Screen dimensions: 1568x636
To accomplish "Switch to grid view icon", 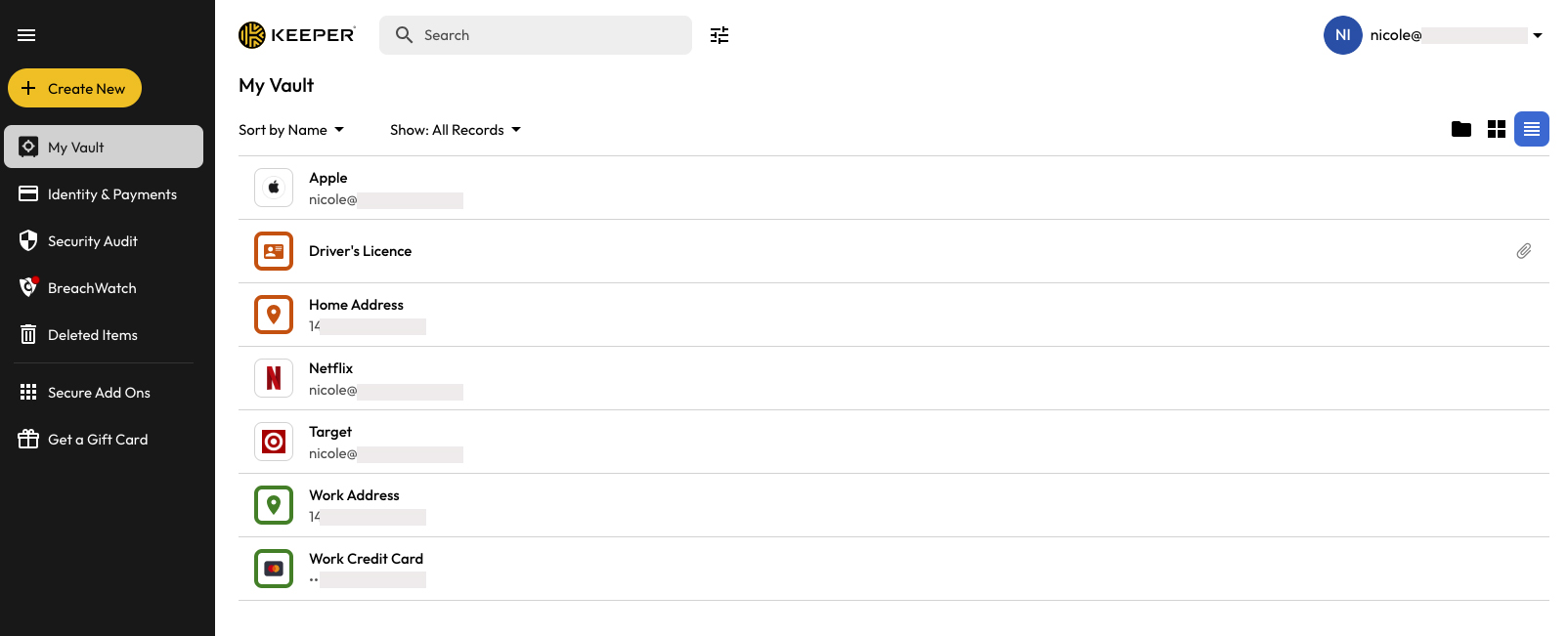I will pos(1497,129).
